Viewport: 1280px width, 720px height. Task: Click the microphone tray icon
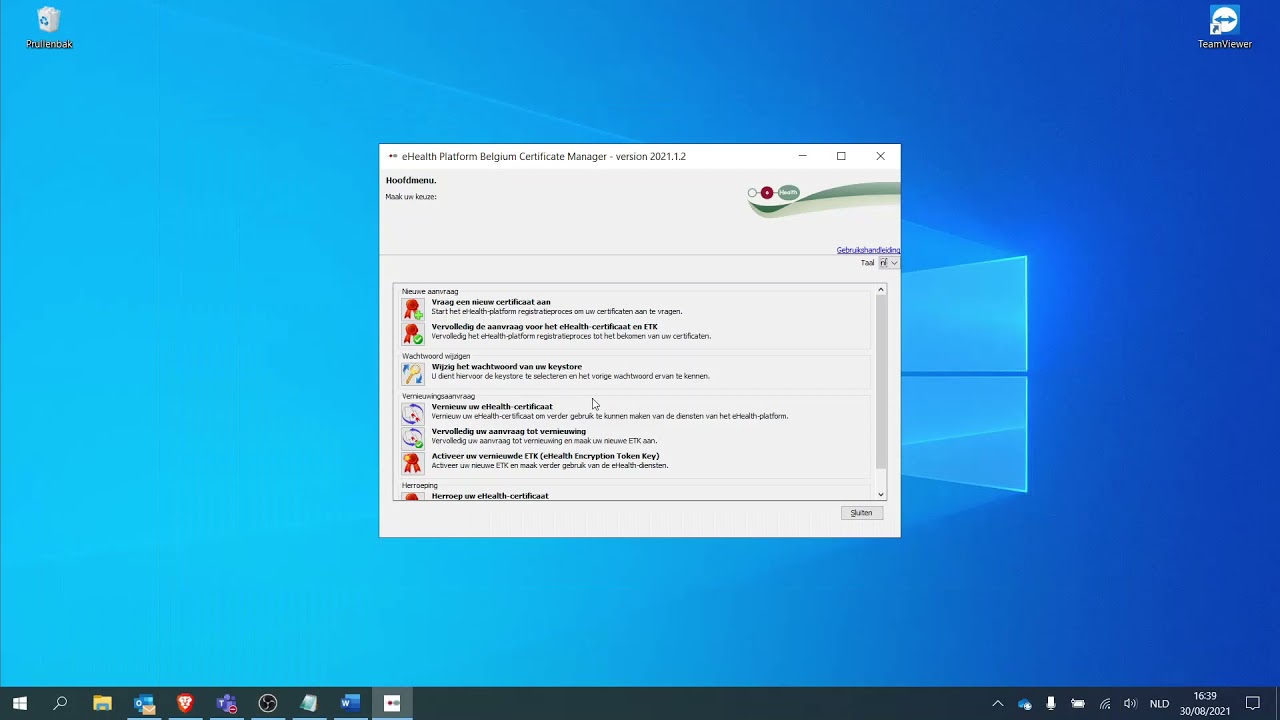pos(1050,704)
